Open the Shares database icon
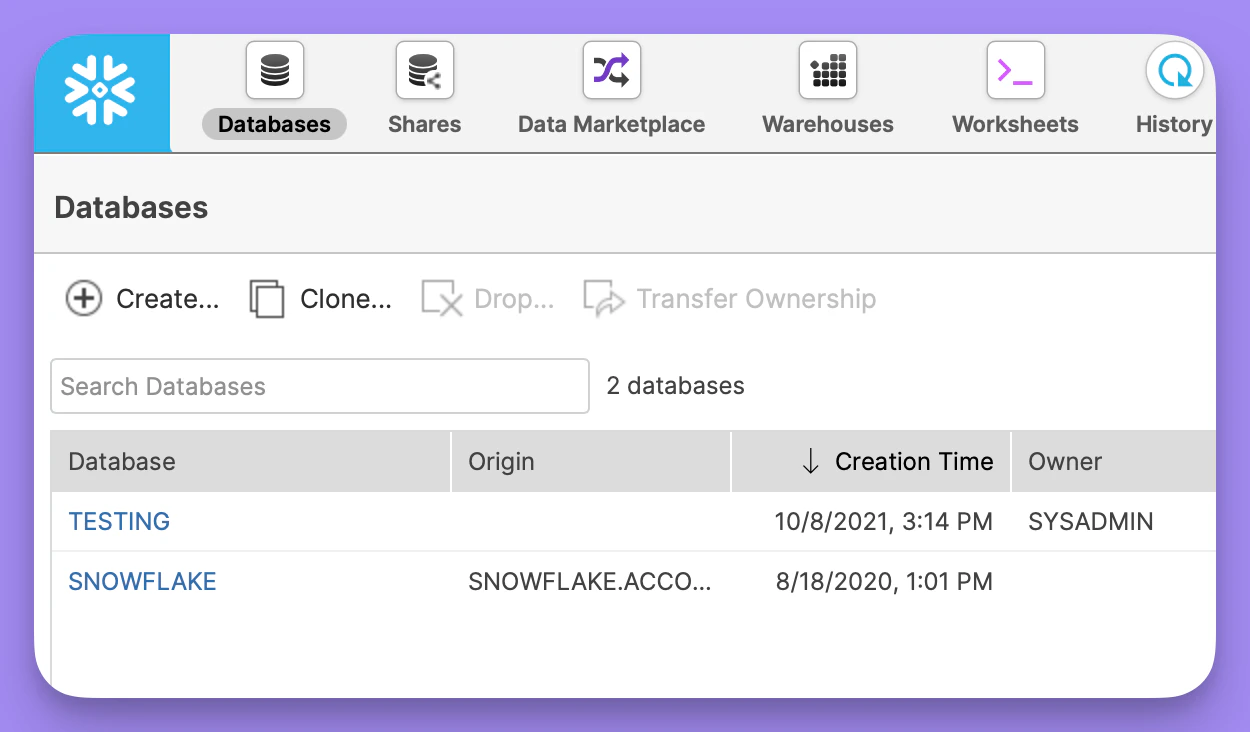The width and height of the screenshot is (1250, 732). tap(425, 70)
